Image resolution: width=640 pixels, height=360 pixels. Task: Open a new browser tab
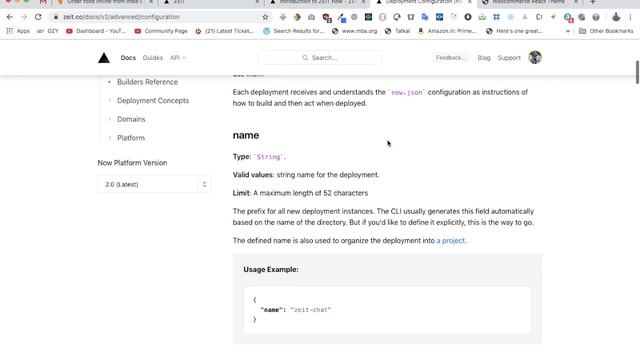pos(593,2)
